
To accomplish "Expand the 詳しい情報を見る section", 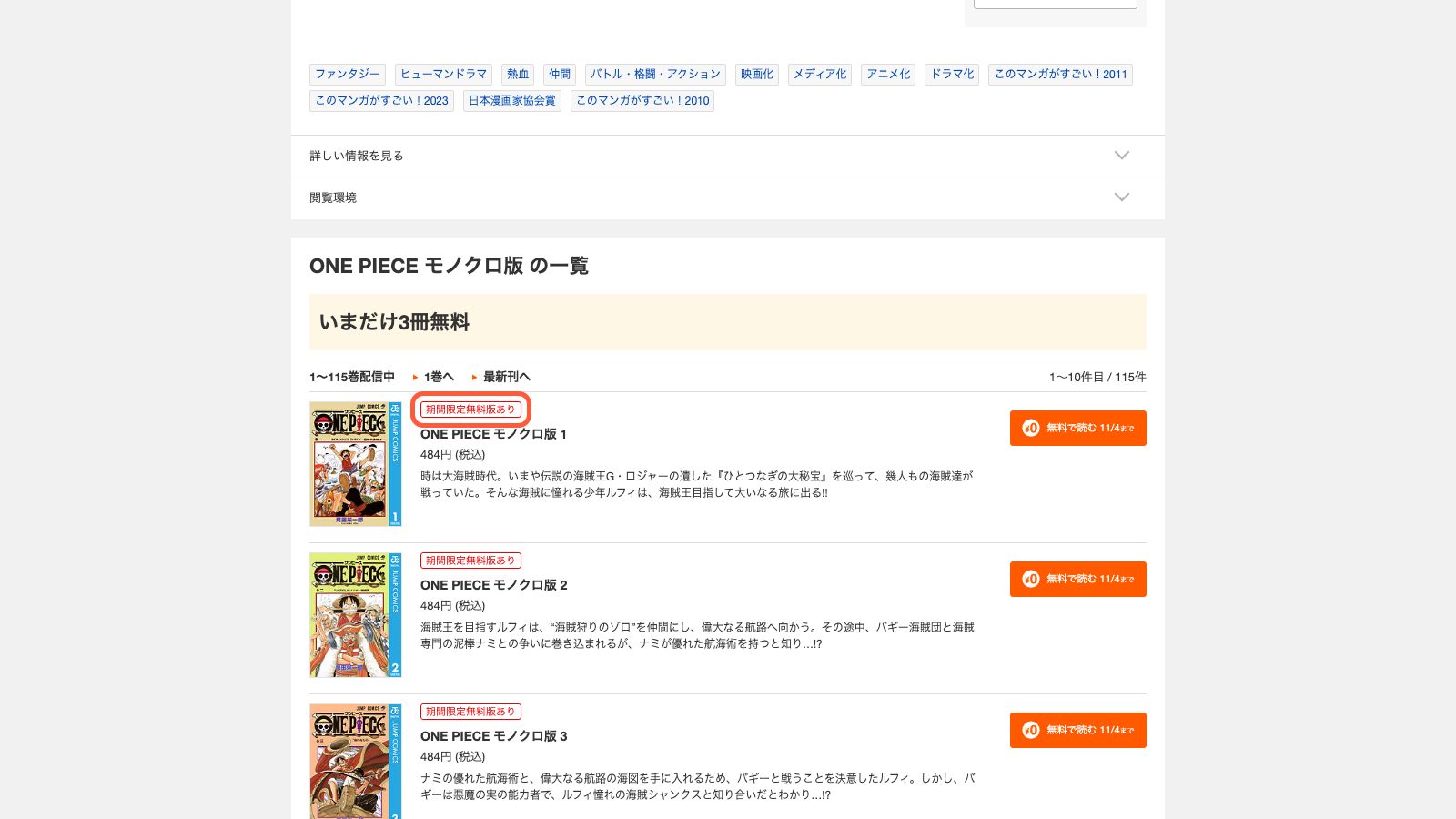I will pos(728,156).
